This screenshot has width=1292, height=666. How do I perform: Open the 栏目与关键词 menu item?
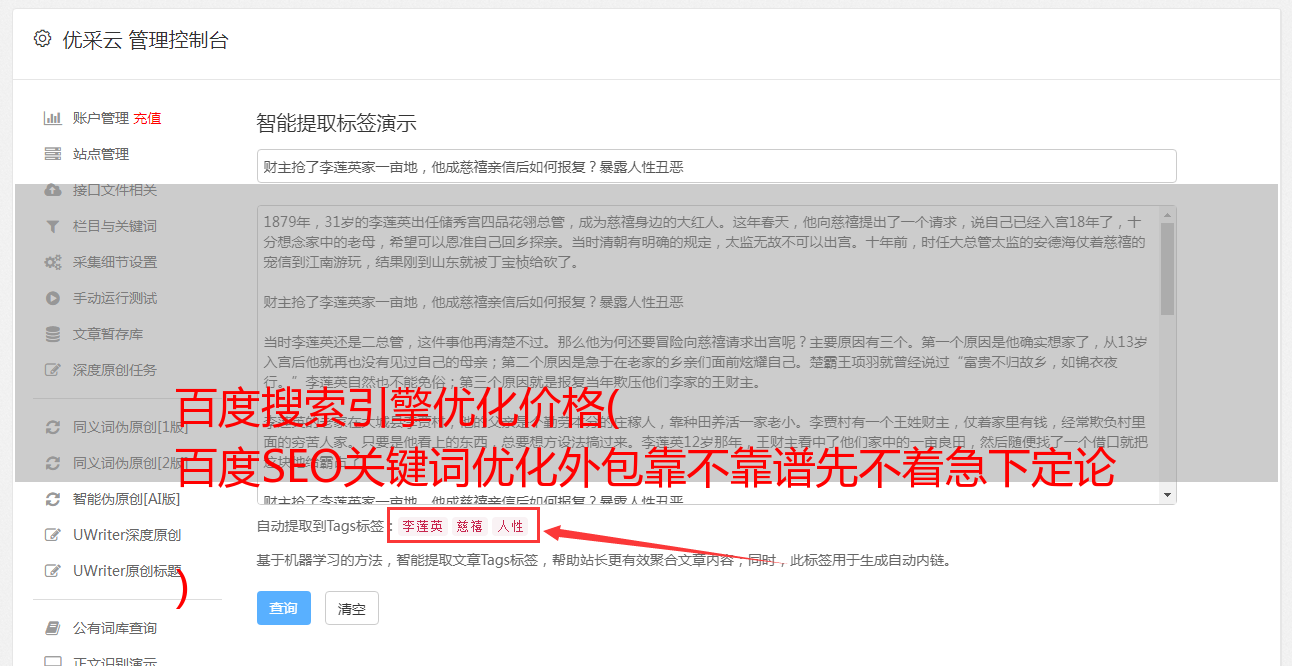pos(115,226)
